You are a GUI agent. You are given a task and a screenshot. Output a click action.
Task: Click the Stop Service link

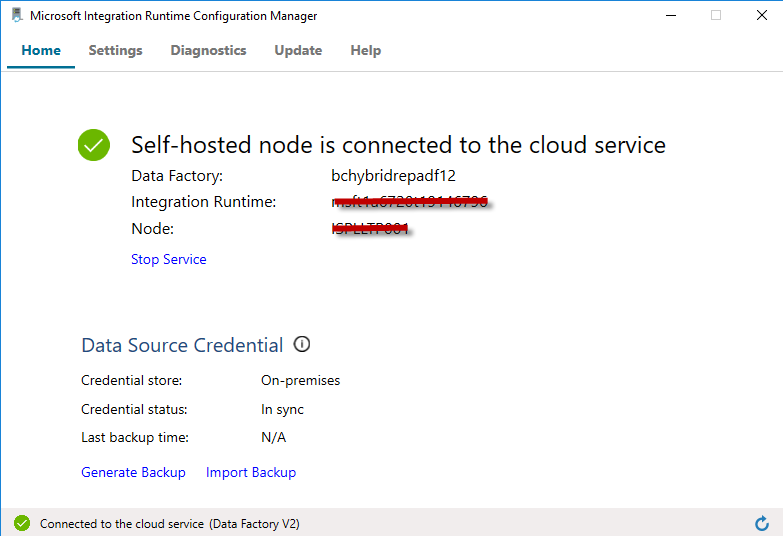tap(168, 259)
